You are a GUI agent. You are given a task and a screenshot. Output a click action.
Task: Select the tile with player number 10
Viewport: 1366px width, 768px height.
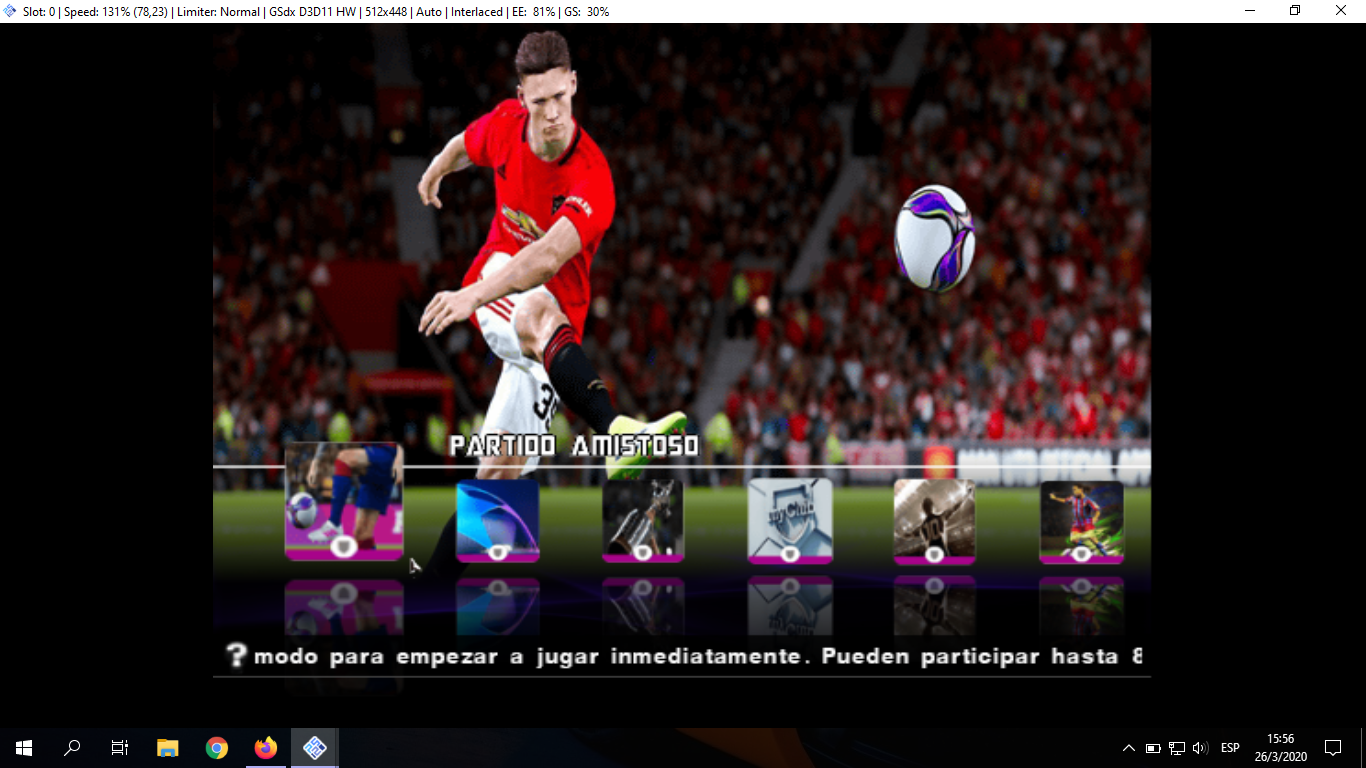coord(934,521)
